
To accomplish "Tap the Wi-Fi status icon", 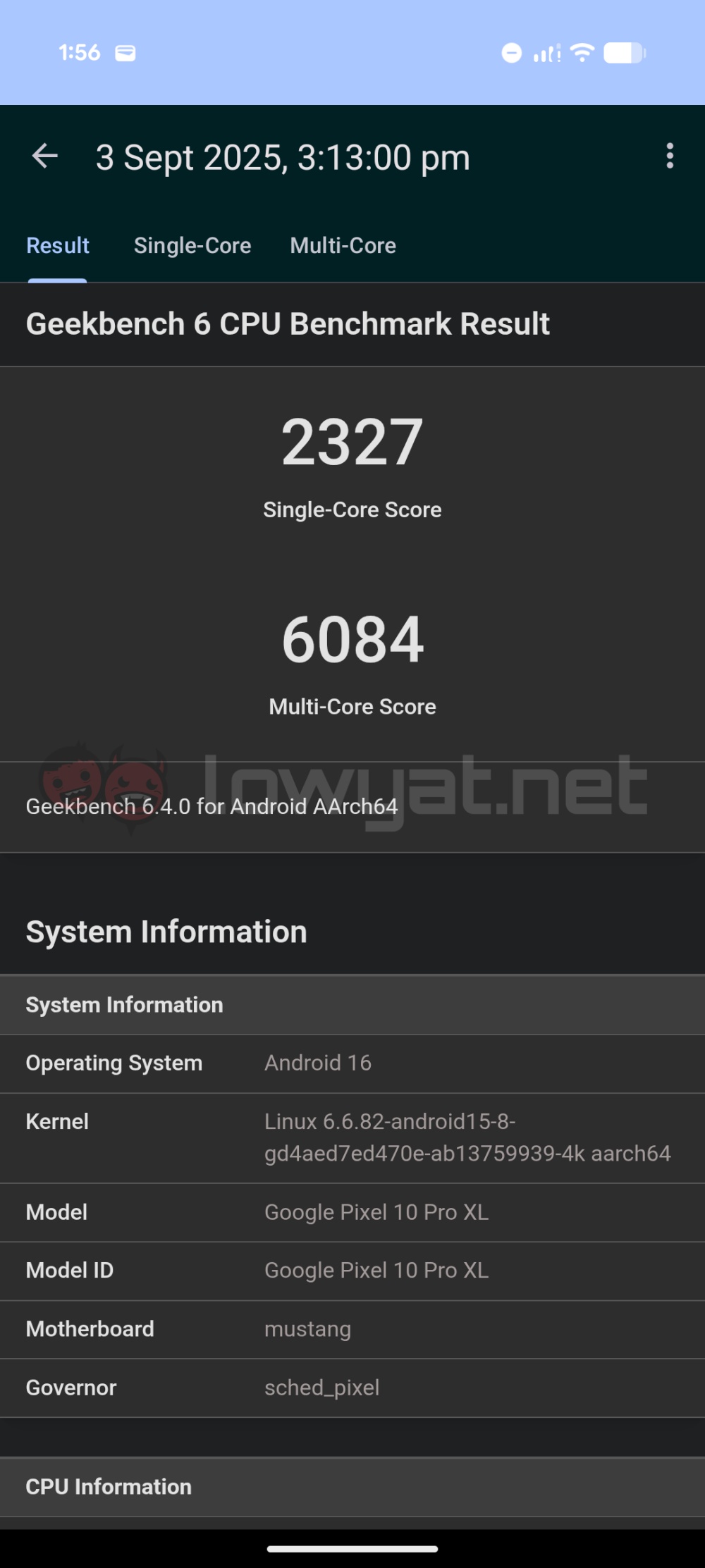I will (x=582, y=53).
